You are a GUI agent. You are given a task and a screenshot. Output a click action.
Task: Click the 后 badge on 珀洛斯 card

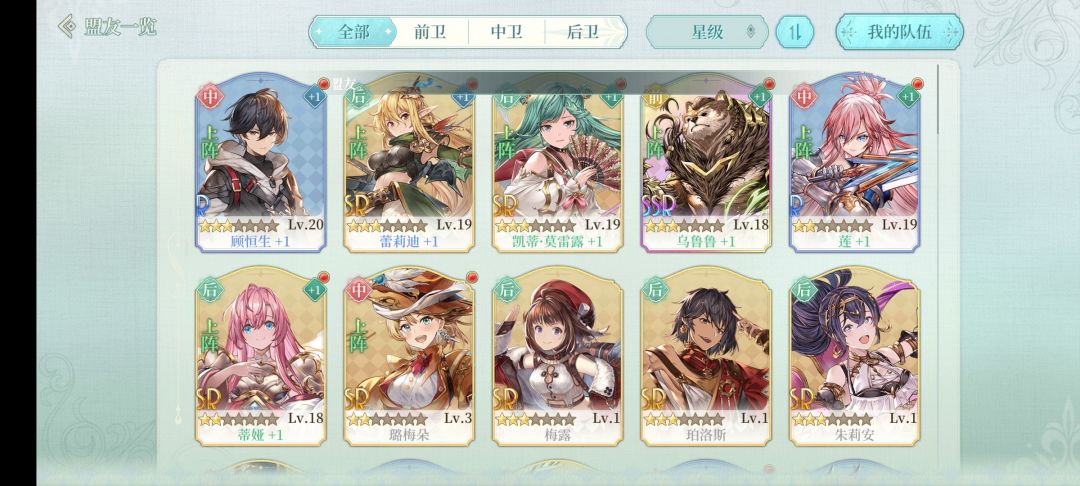click(655, 290)
